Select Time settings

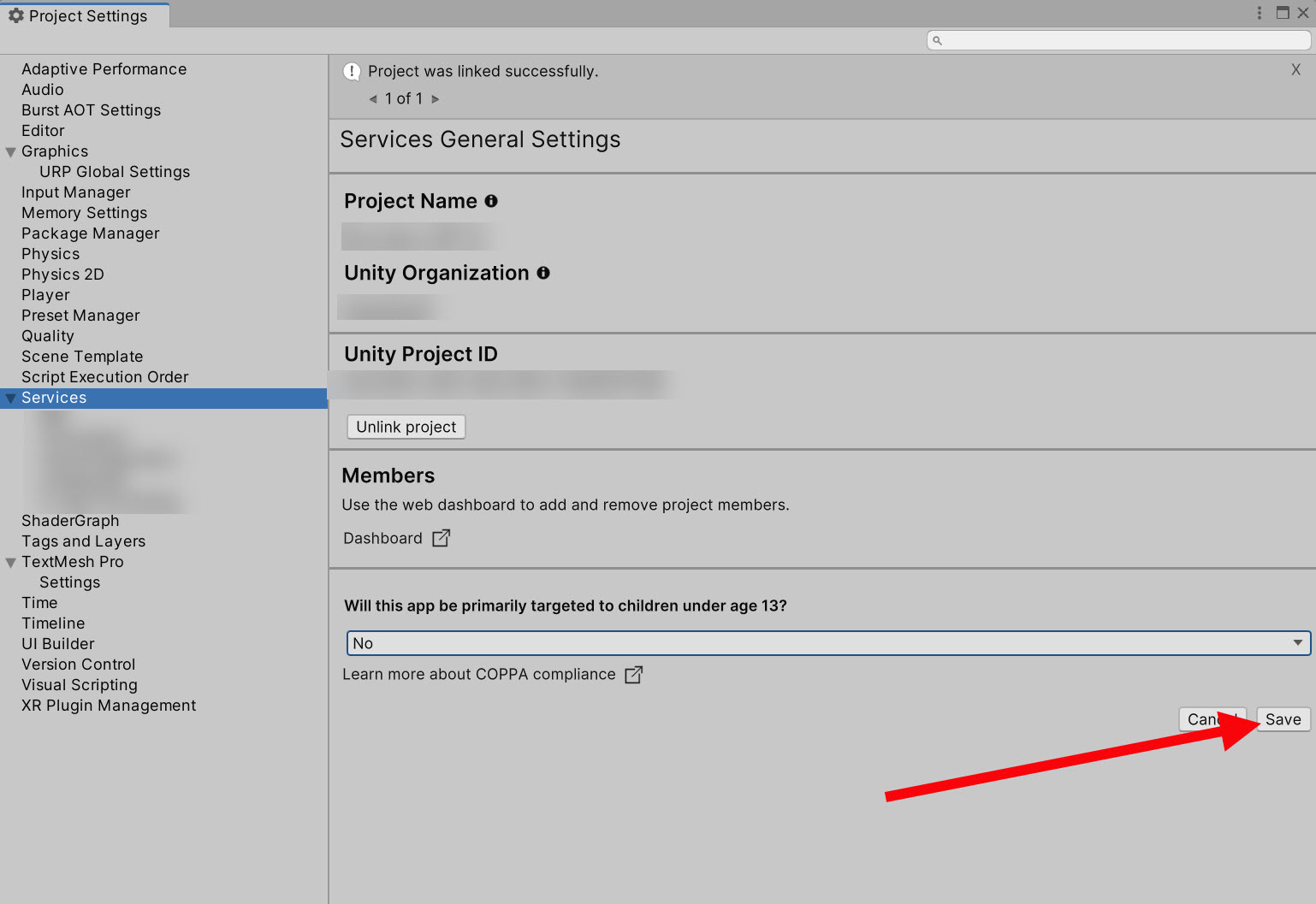point(39,603)
